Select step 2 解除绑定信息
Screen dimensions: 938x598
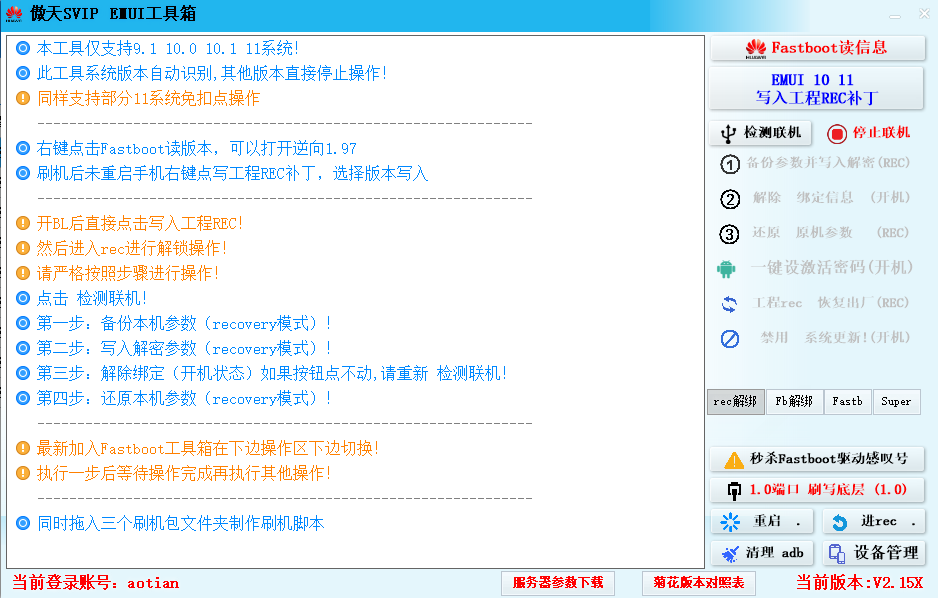(x=816, y=198)
